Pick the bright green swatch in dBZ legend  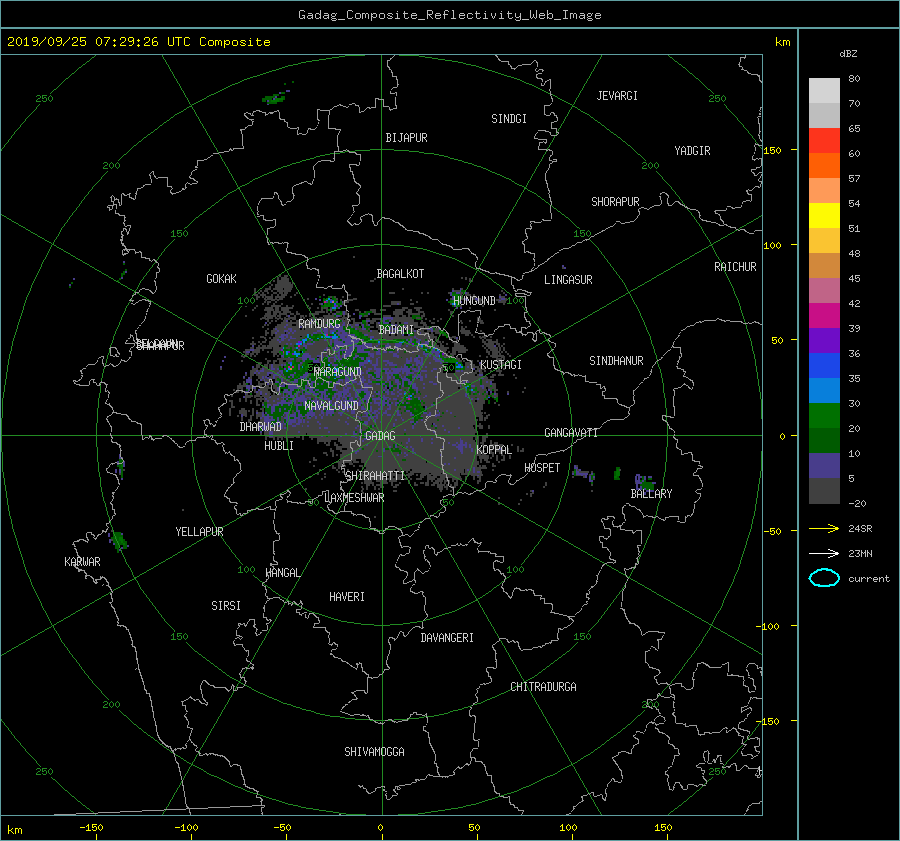pos(824,415)
